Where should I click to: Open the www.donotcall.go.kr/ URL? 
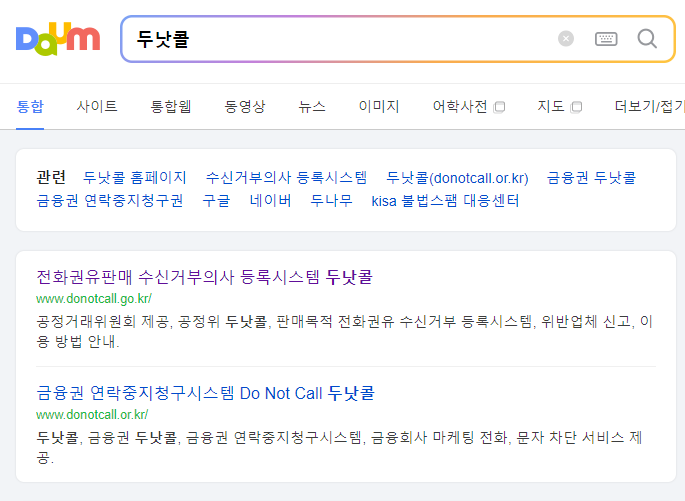[94, 299]
